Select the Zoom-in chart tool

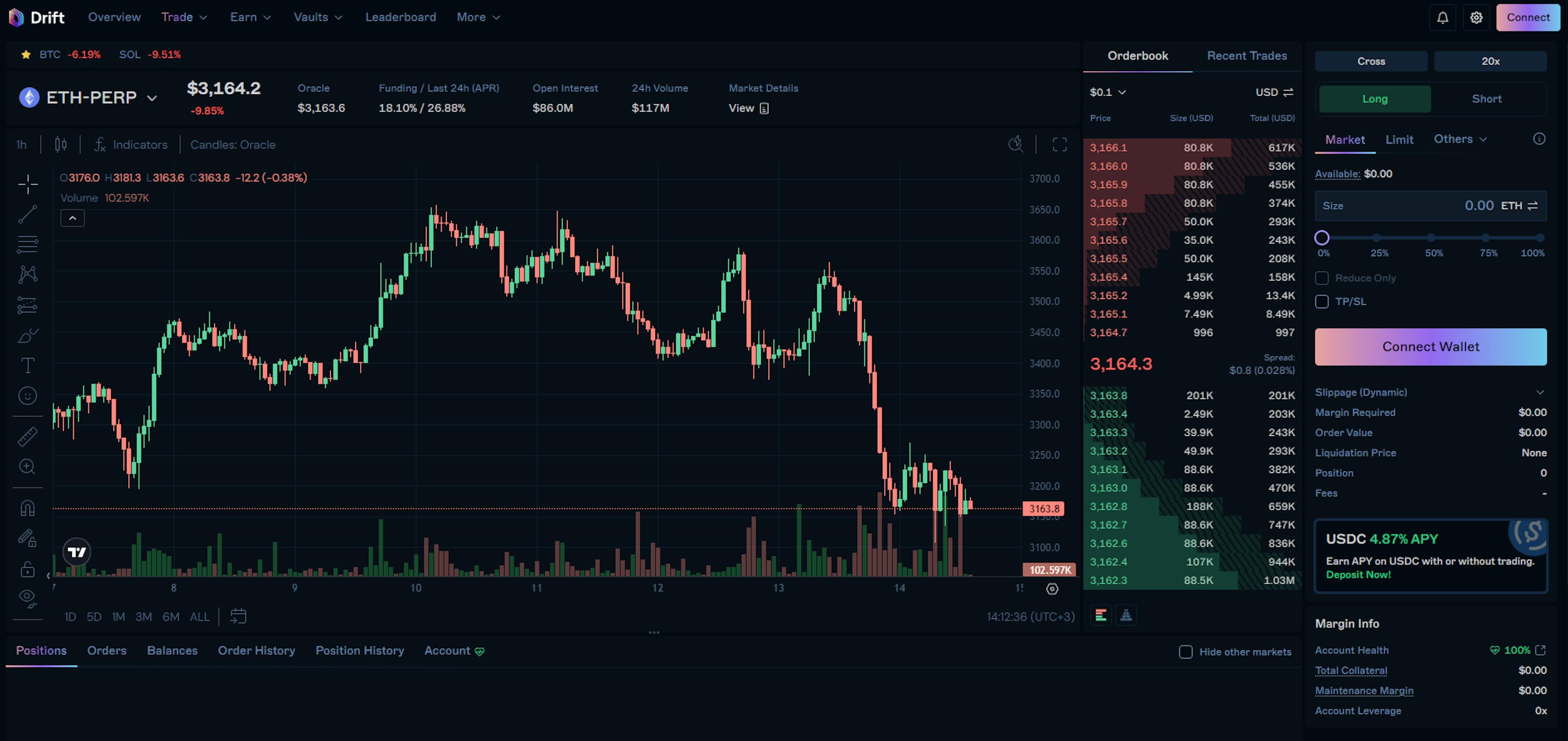(28, 466)
